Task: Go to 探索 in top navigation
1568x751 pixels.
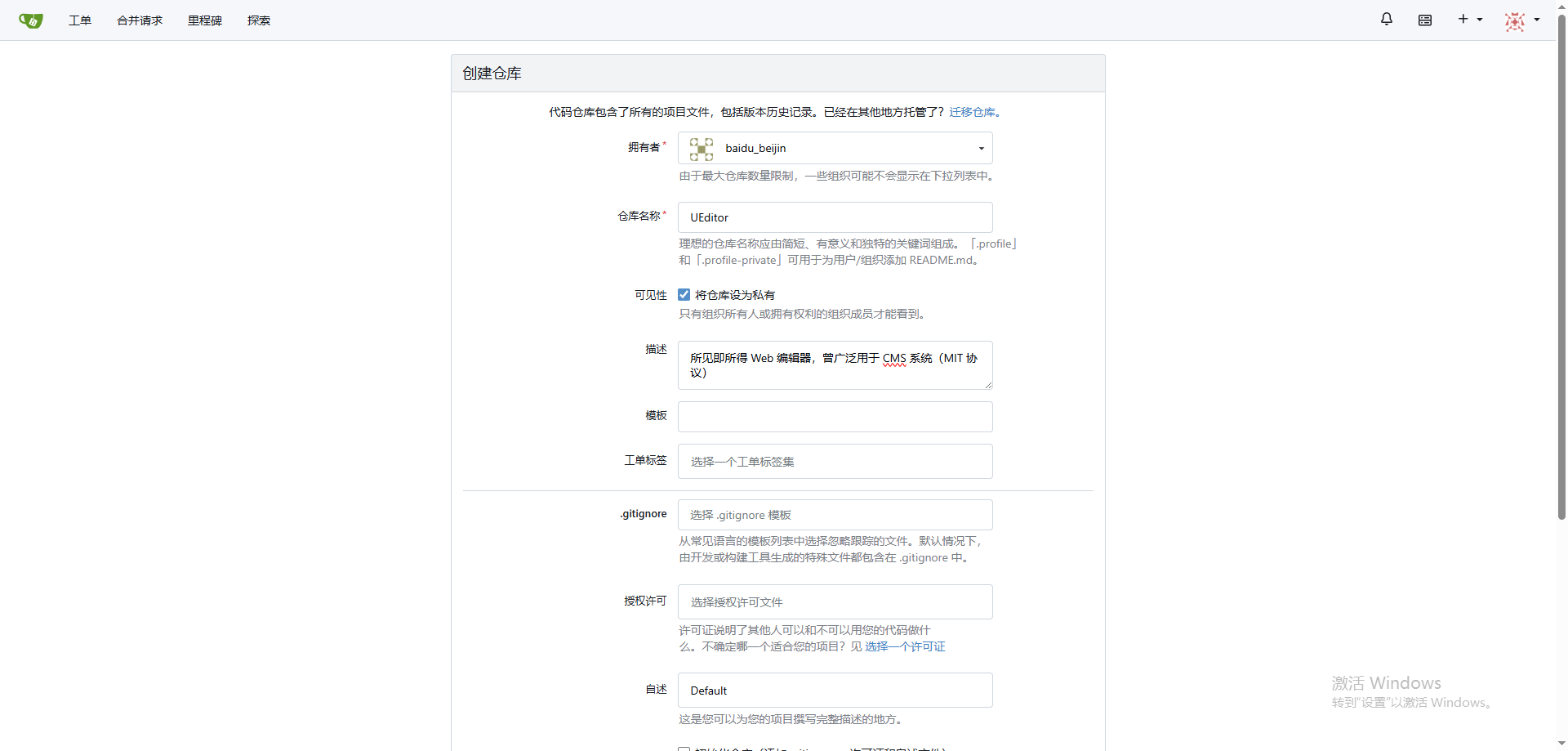Action: pos(259,20)
